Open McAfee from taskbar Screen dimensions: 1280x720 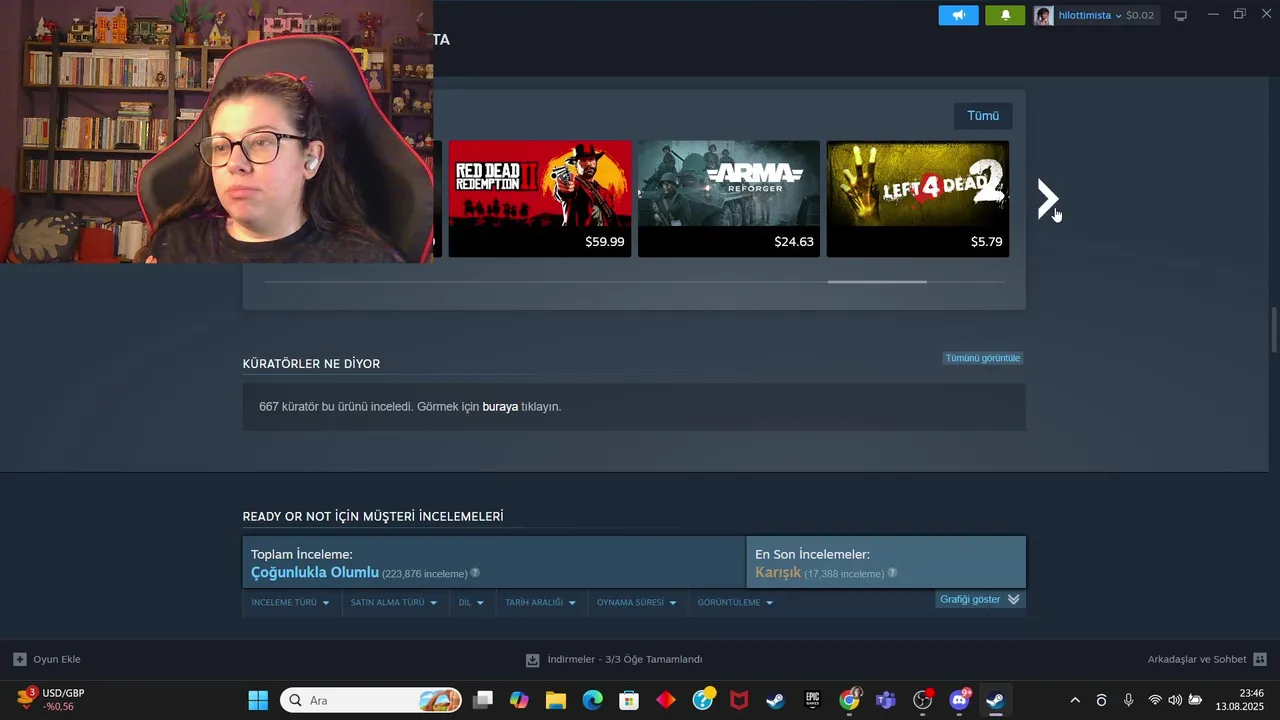click(x=739, y=700)
